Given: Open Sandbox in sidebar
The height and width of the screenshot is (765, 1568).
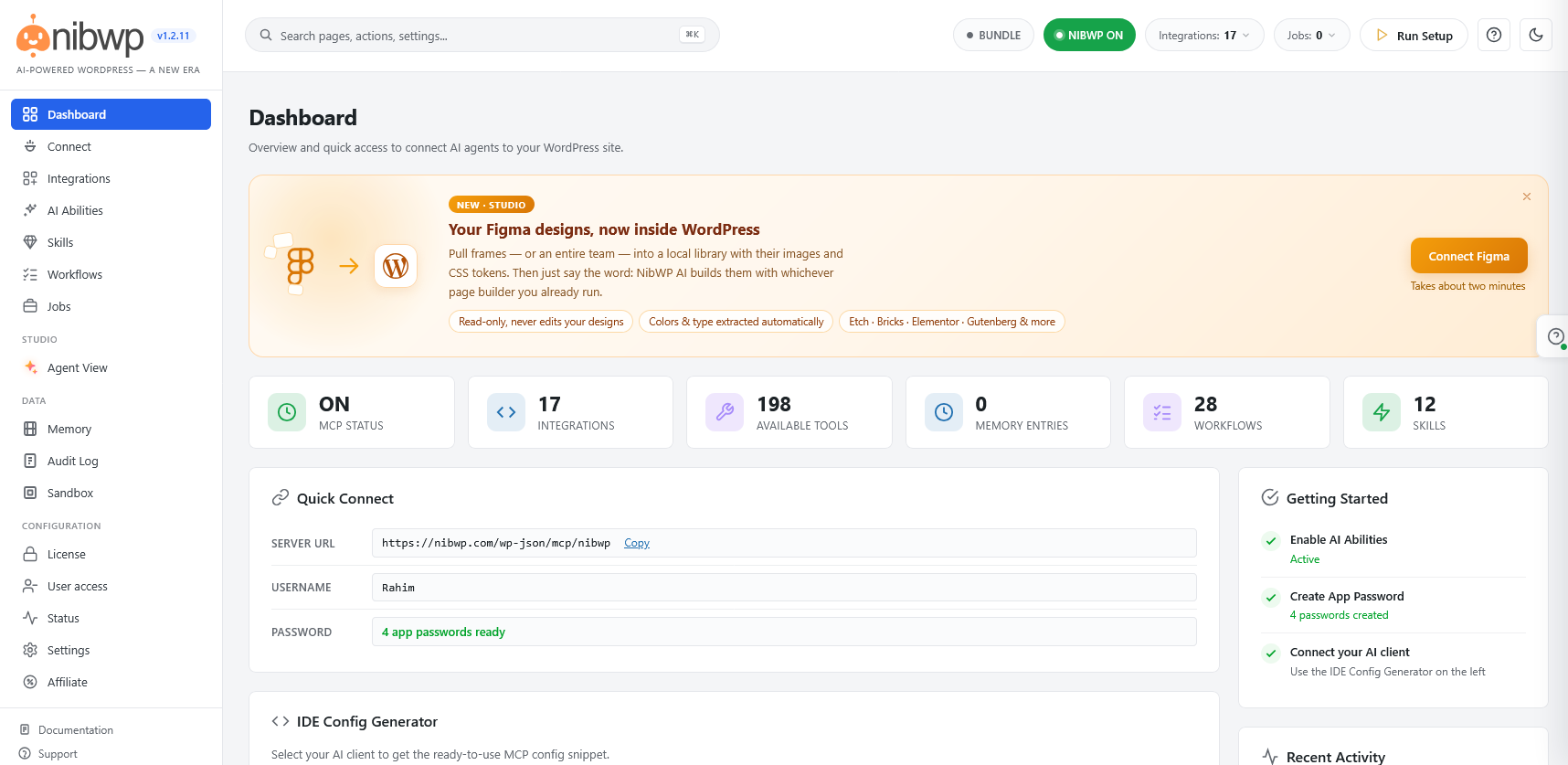Looking at the screenshot, I should (x=111, y=493).
